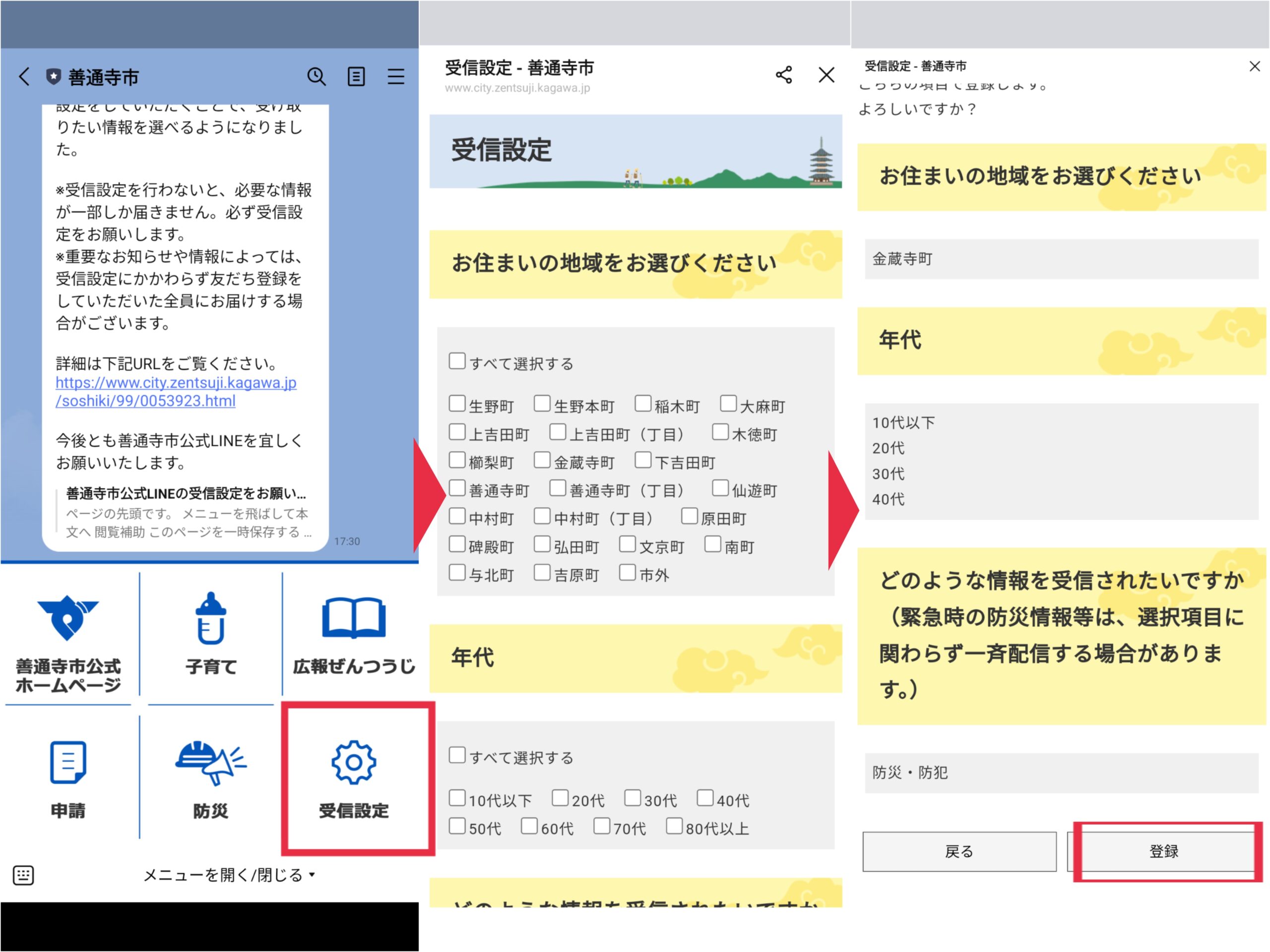Screen dimensions: 1270x952
Task: Check the 30代 age checkbox
Action: click(x=632, y=798)
